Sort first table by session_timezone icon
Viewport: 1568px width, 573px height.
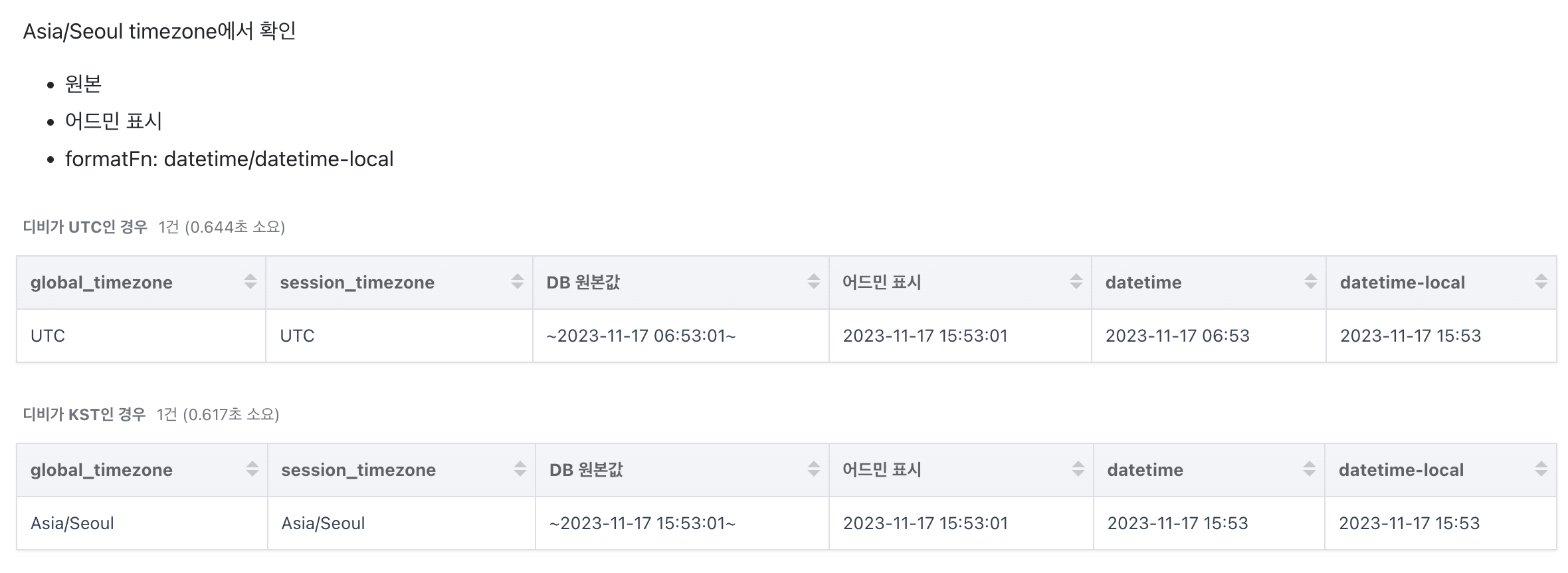pyautogui.click(x=518, y=282)
